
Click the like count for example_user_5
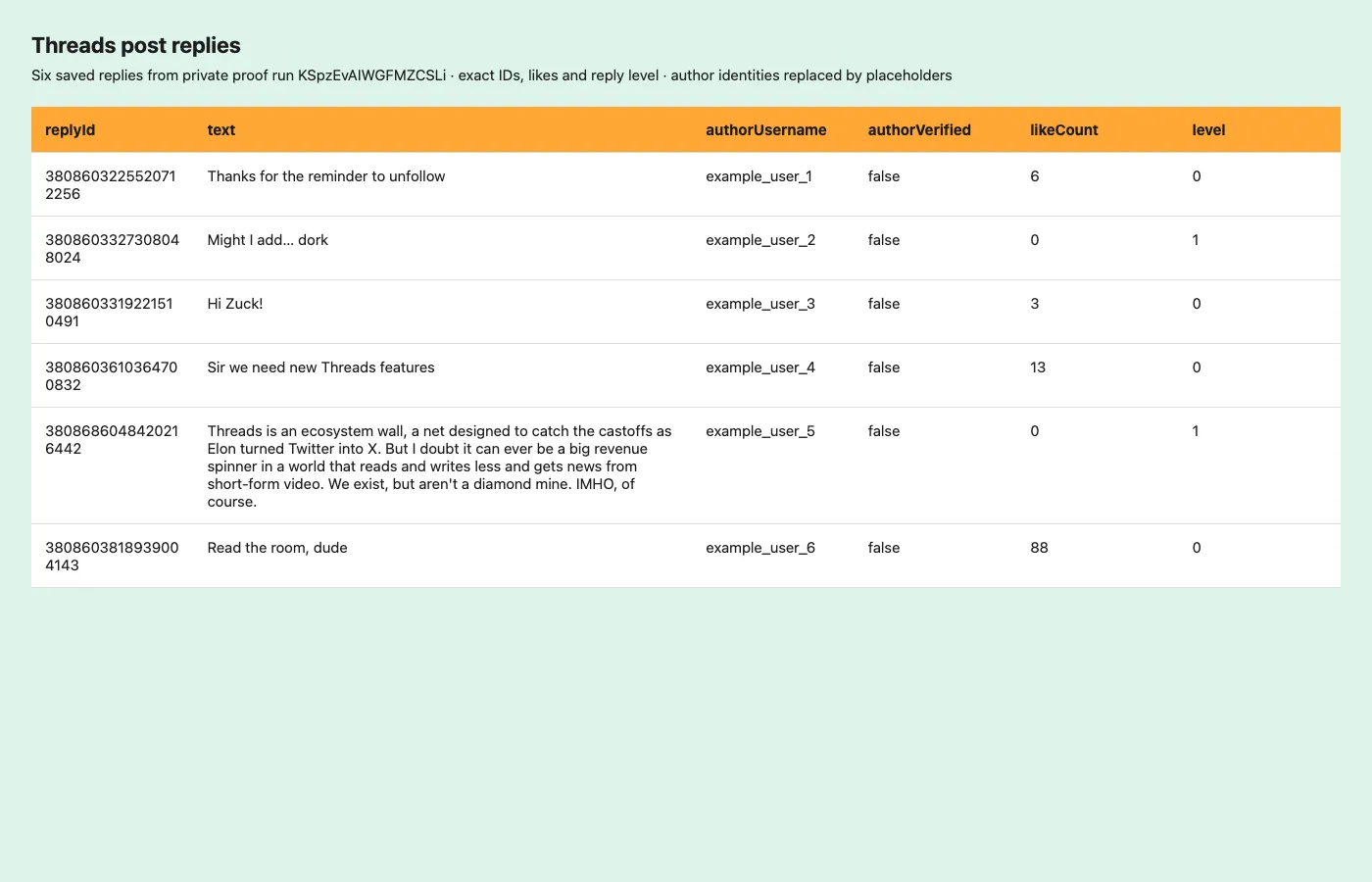(x=1035, y=431)
